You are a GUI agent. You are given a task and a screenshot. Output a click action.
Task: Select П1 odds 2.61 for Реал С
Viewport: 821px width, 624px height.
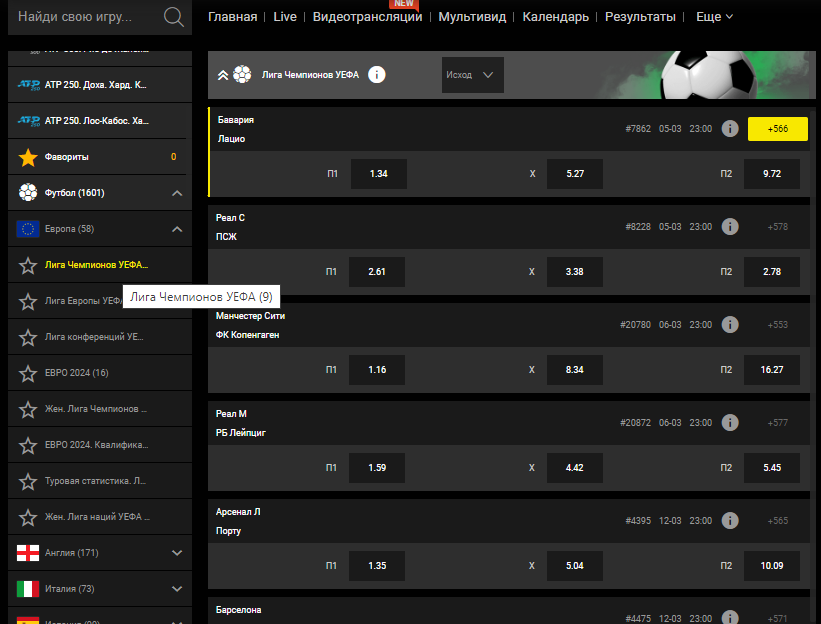pyautogui.click(x=377, y=272)
